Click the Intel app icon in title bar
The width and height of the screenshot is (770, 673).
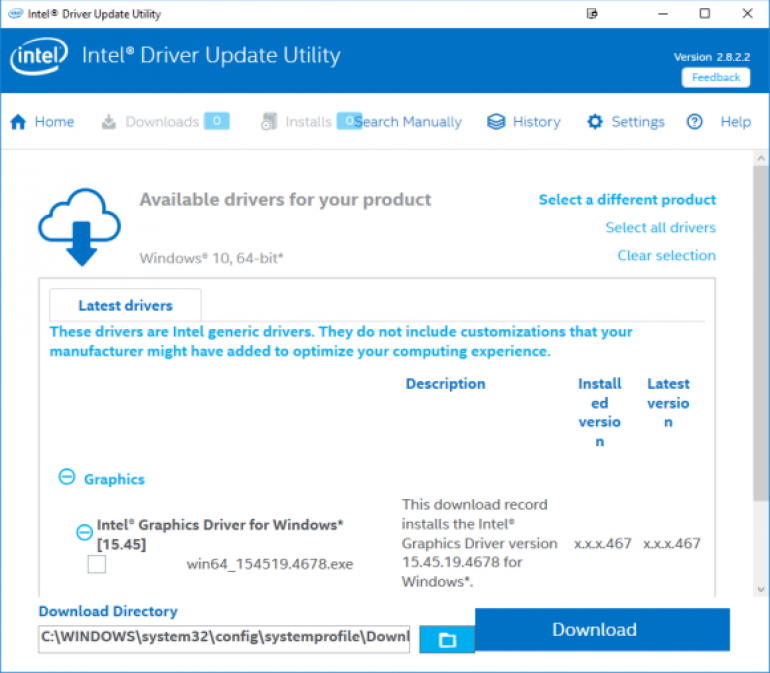point(16,13)
